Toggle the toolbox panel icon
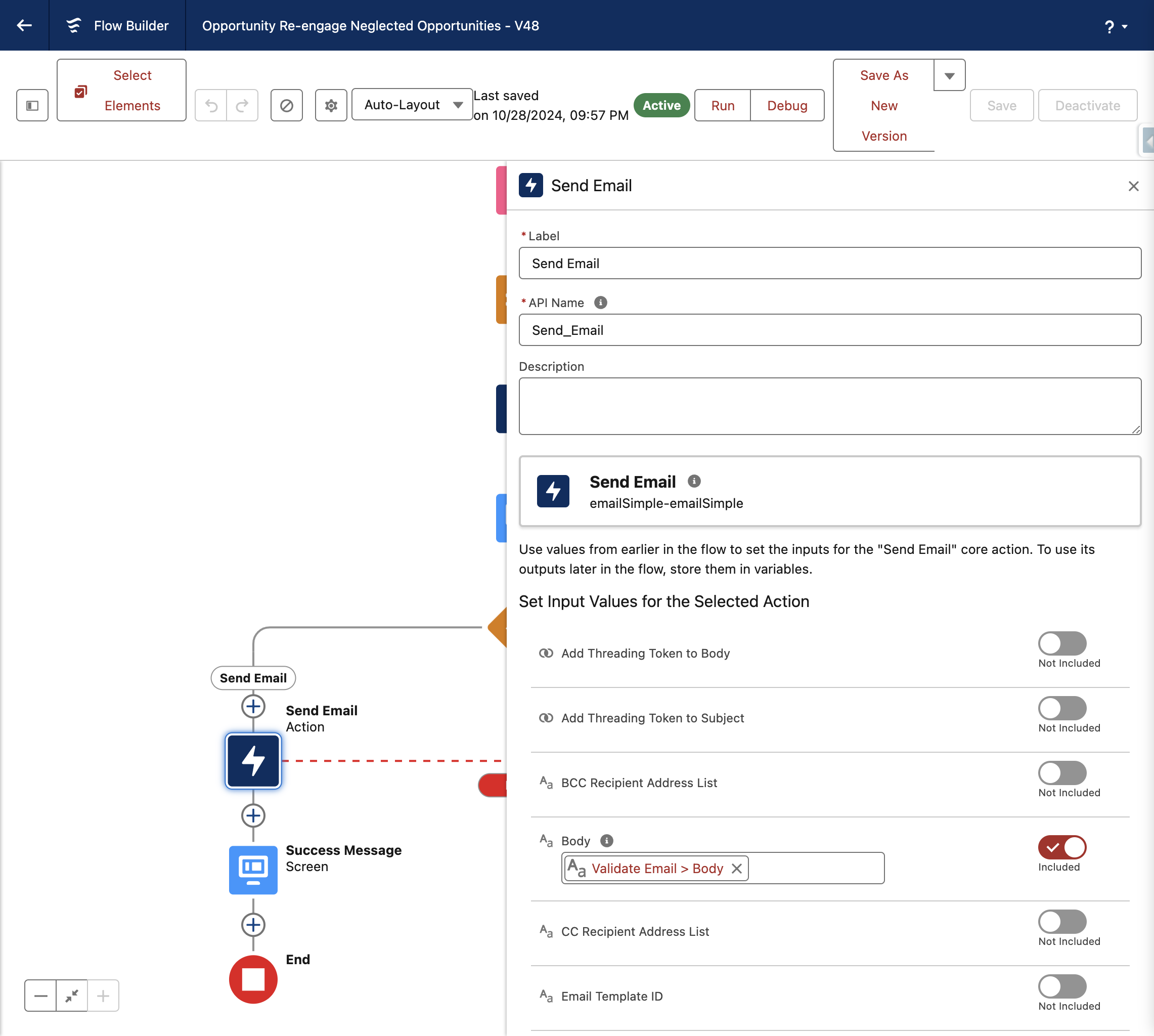The height and width of the screenshot is (1036, 1154). pos(32,105)
